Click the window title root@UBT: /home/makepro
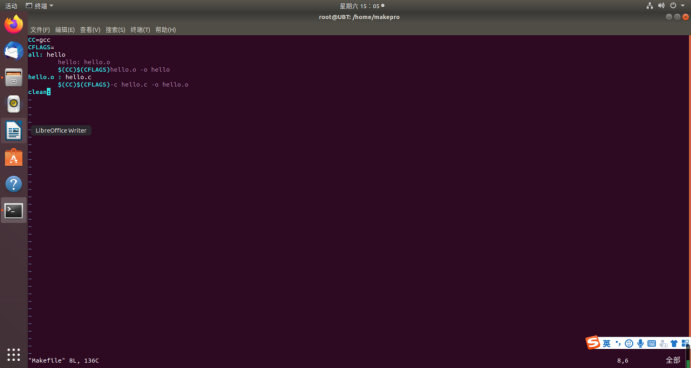 (x=359, y=17)
